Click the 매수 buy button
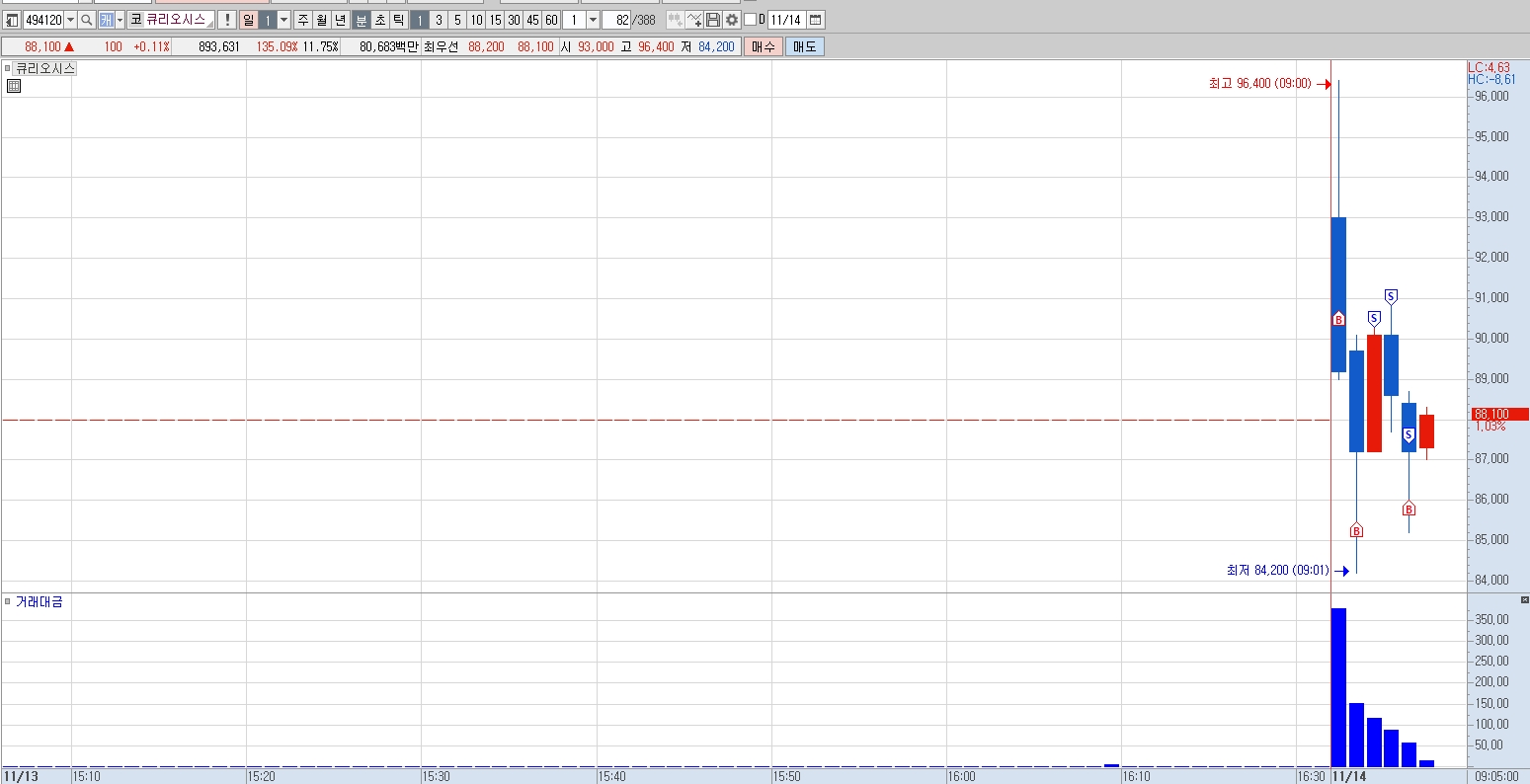This screenshot has width=1530, height=784. pos(764,46)
